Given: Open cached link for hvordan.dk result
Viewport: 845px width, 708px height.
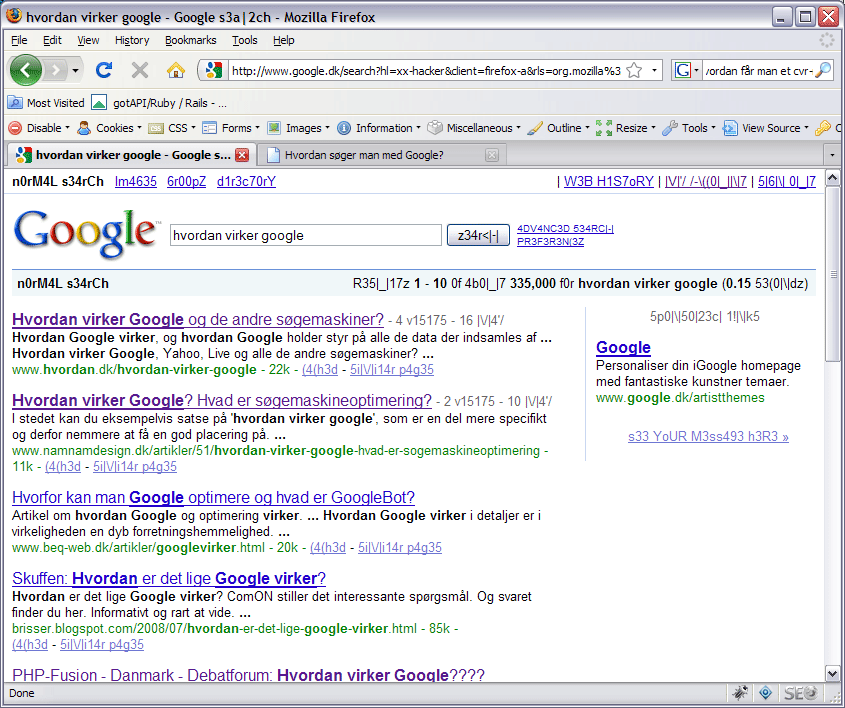Looking at the screenshot, I should (320, 370).
